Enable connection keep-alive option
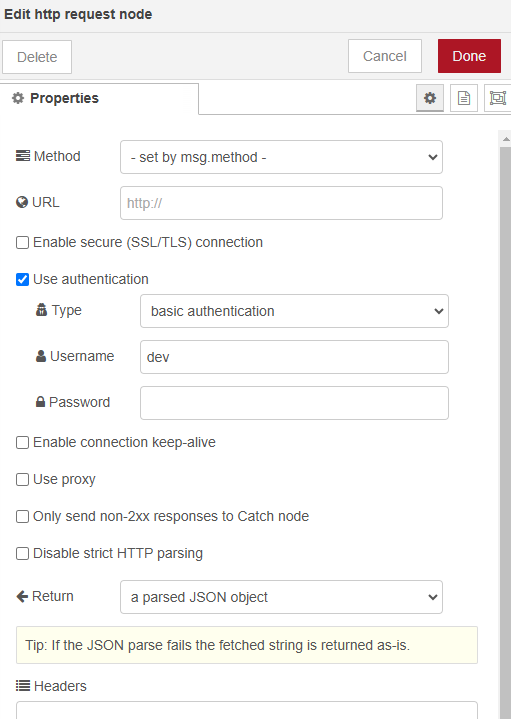Screen dimensions: 511x719 [x=22, y=442]
